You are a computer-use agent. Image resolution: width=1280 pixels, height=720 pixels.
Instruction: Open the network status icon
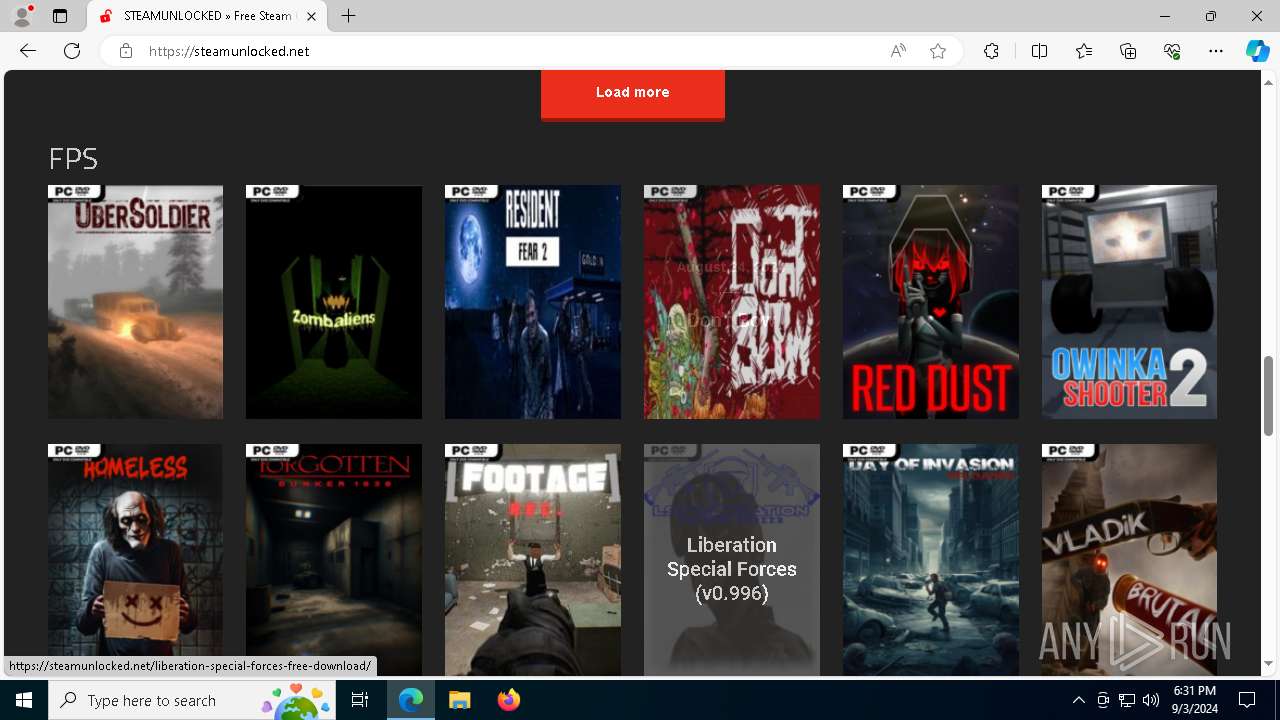[x=1127, y=700]
